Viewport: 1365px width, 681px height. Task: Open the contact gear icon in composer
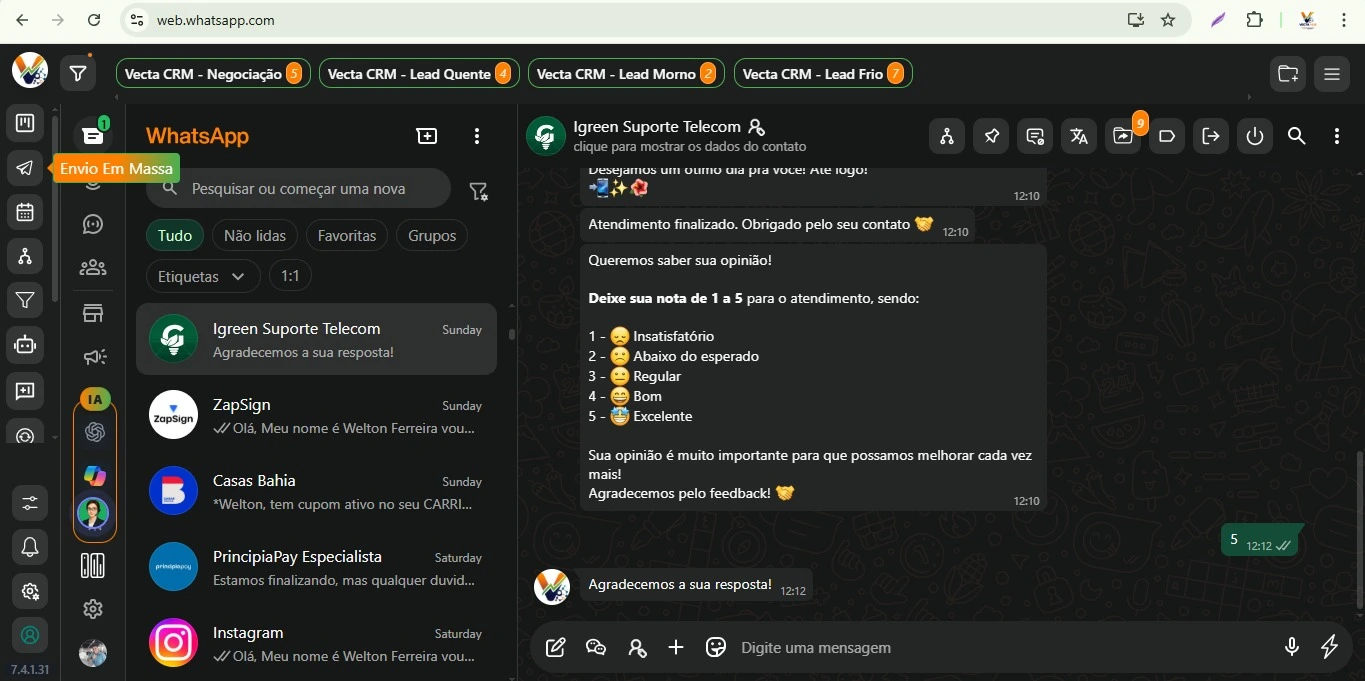637,648
